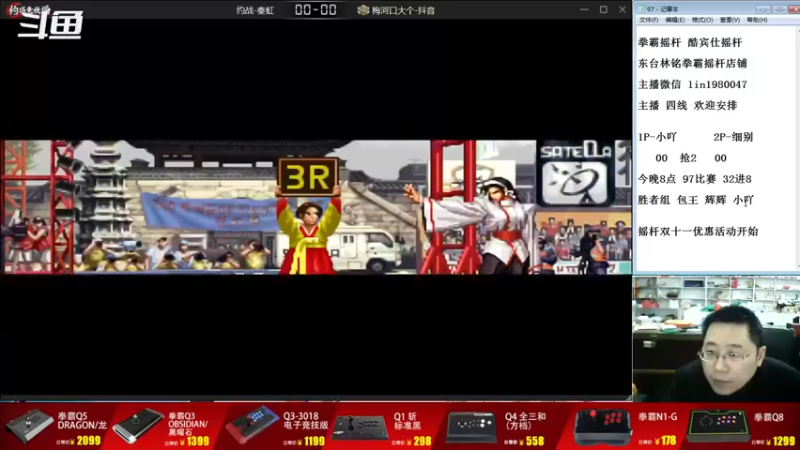Click the line 胜者组 包王 辉辉 小吖
Screen dimensions: 800x450
695,200
